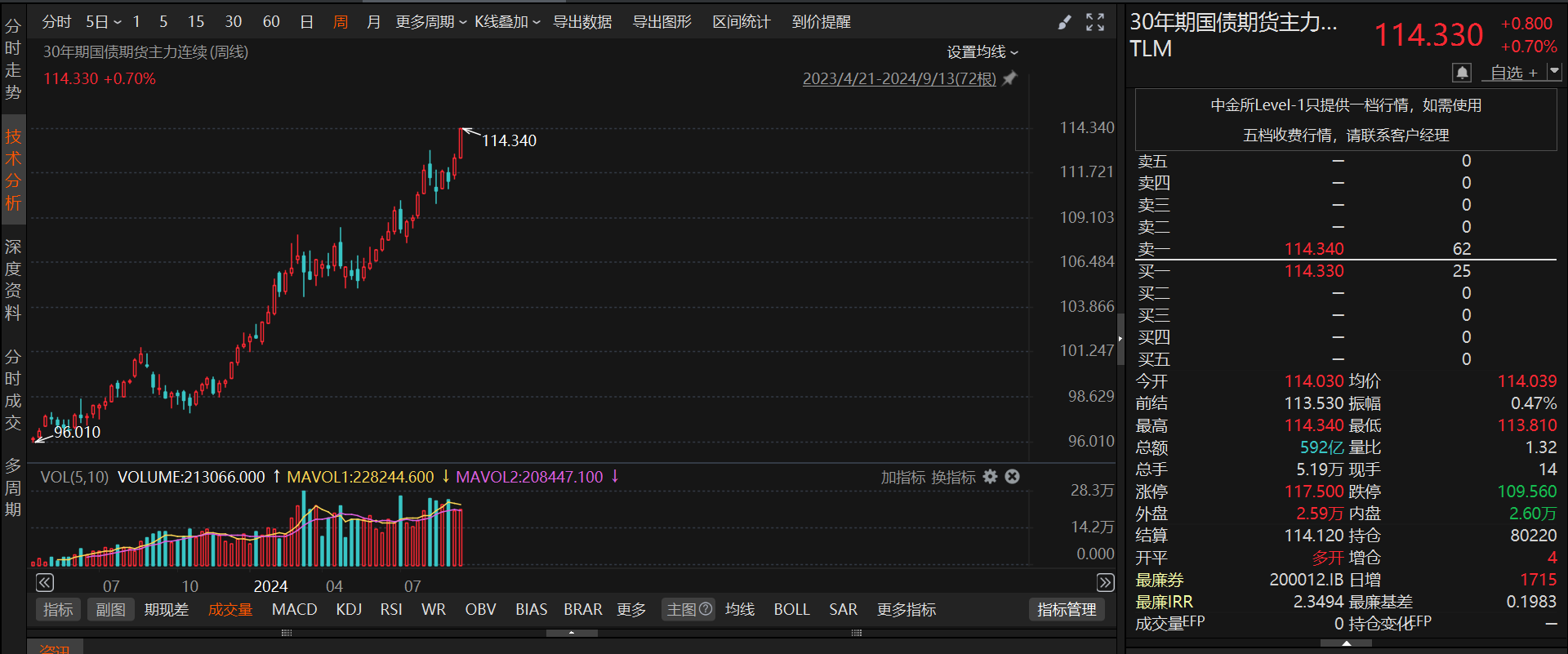Open 更多 sub-chart indicators list
Image resolution: width=1568 pixels, height=654 pixels.
point(631,610)
